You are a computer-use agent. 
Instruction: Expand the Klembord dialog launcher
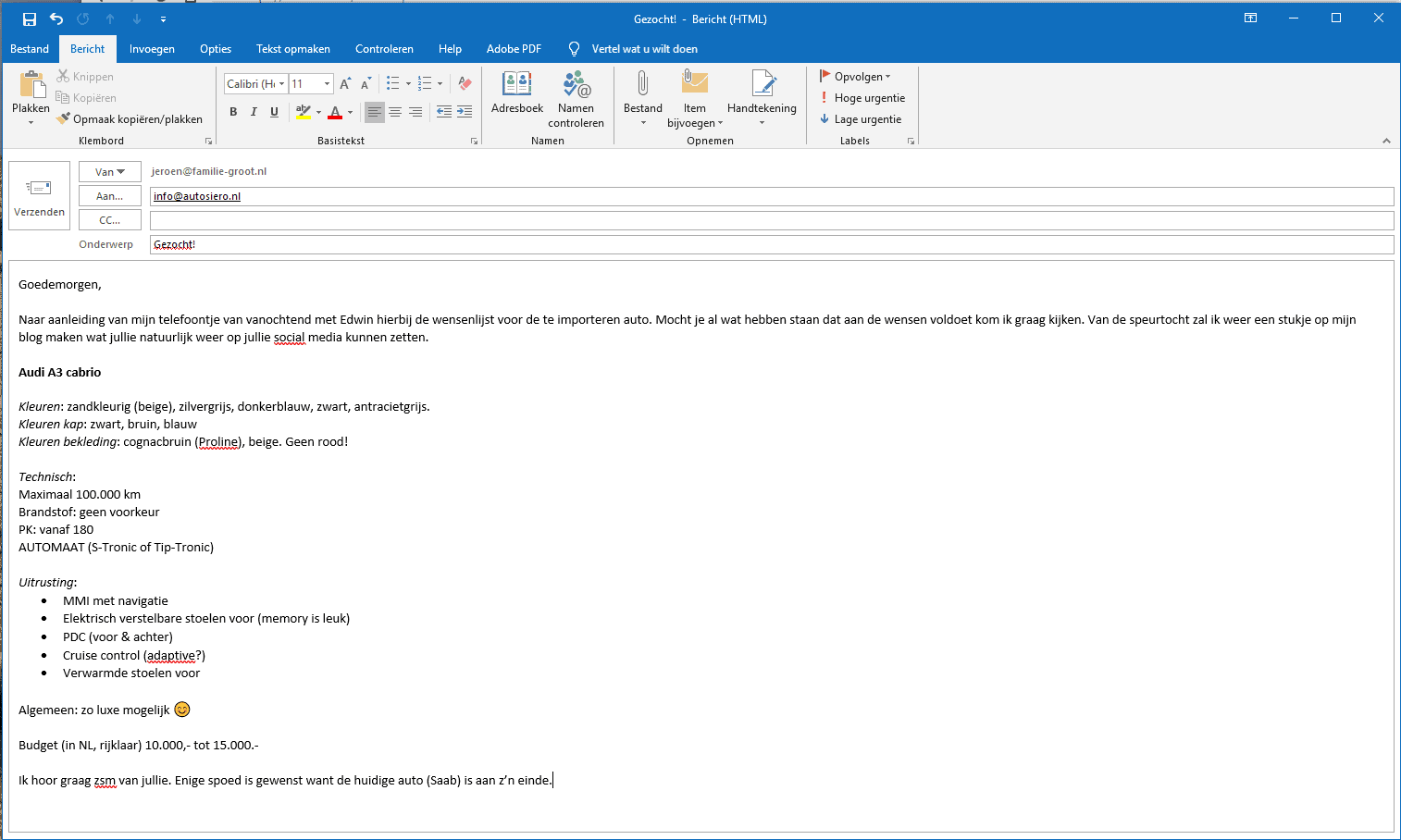[208, 142]
